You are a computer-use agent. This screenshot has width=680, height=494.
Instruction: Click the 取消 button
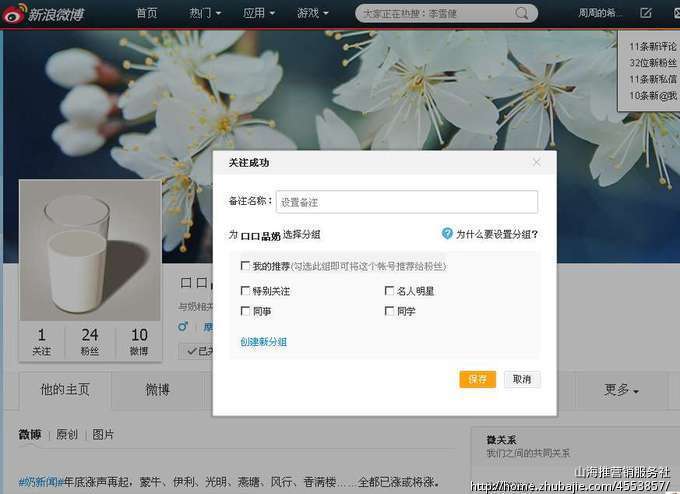(x=522, y=379)
